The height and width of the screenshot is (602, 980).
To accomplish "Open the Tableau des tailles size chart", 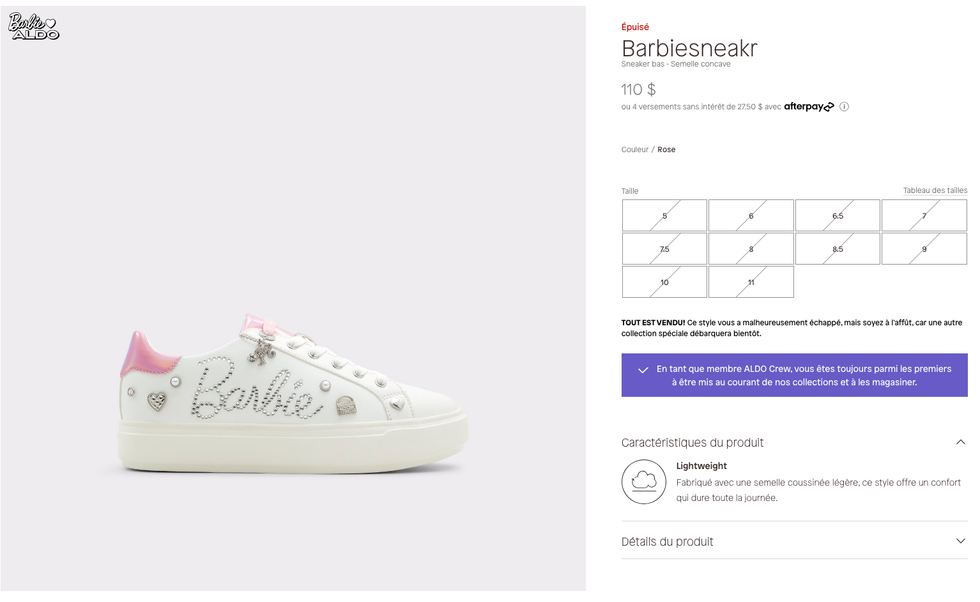I will click(933, 190).
